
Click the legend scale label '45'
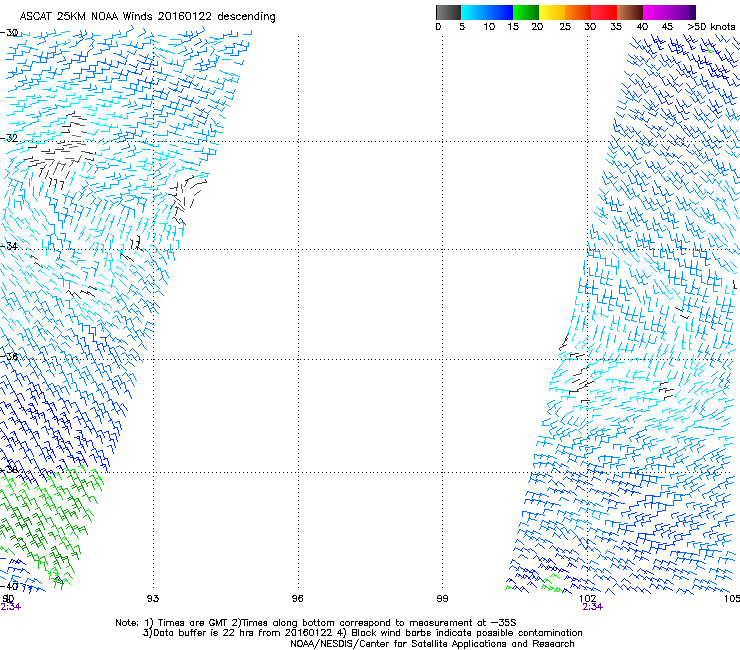(667, 27)
